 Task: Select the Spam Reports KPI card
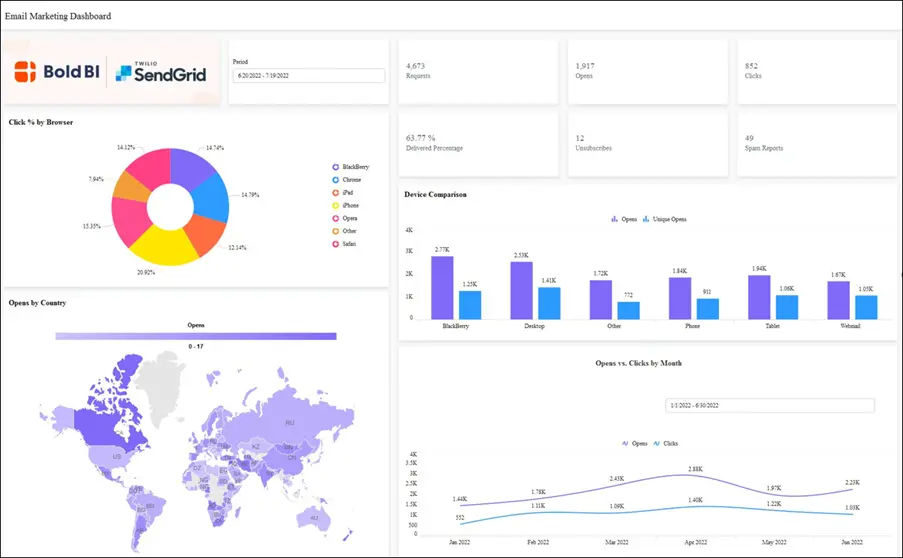point(817,145)
